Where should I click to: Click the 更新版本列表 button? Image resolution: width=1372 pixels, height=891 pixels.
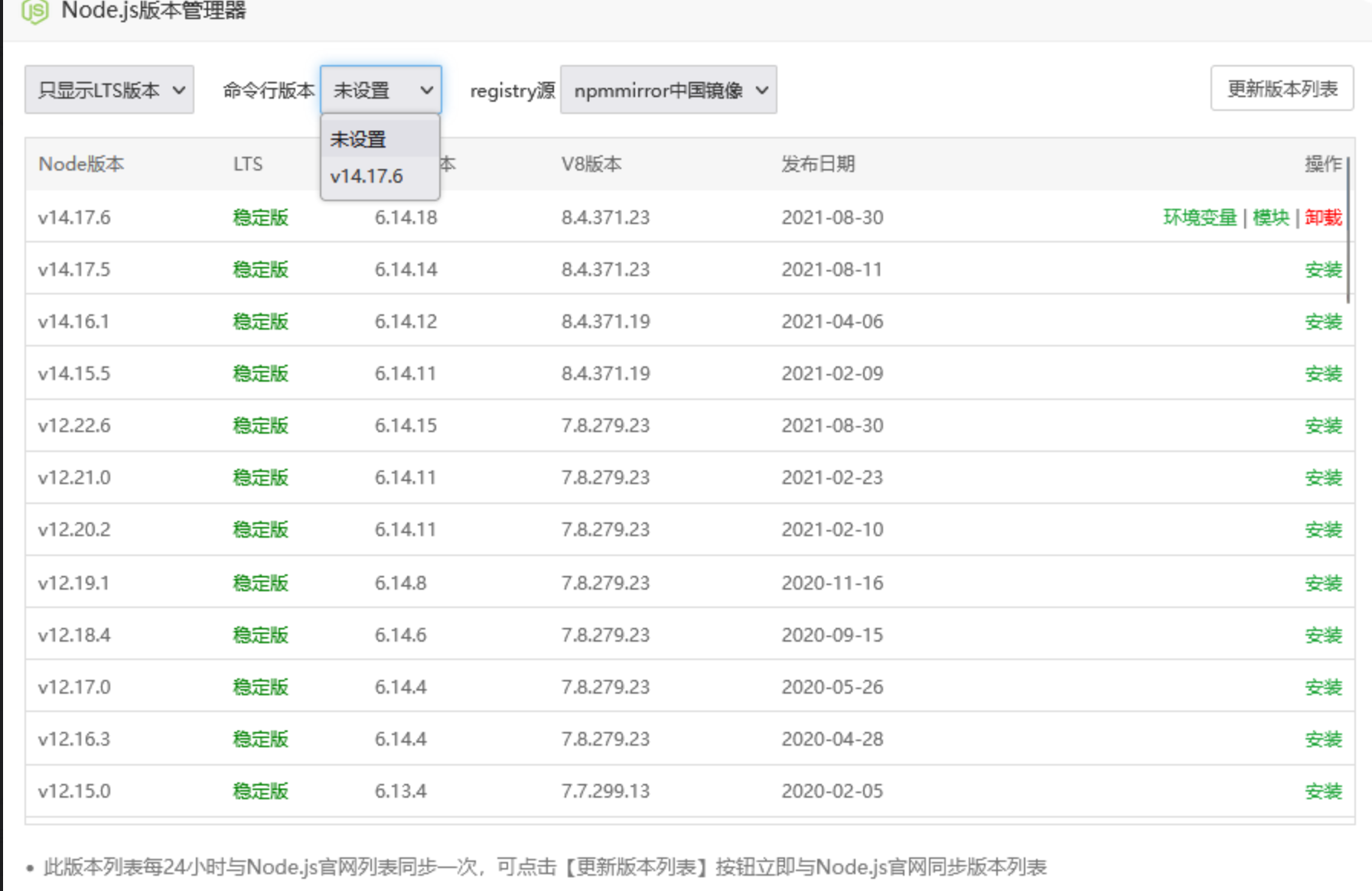point(1282,88)
